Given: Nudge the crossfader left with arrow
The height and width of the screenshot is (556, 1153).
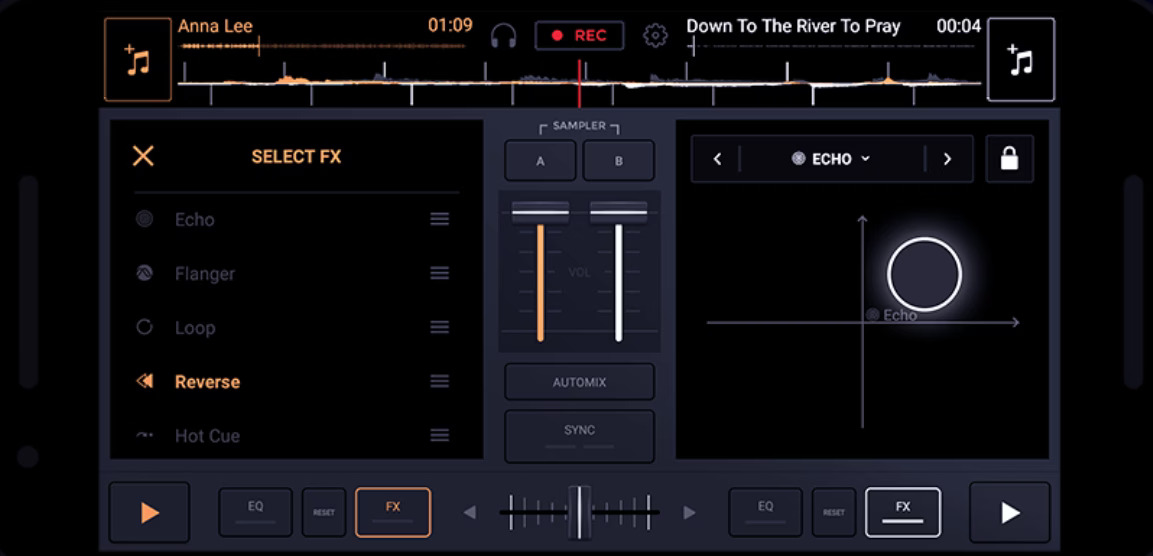Looking at the screenshot, I should (470, 513).
